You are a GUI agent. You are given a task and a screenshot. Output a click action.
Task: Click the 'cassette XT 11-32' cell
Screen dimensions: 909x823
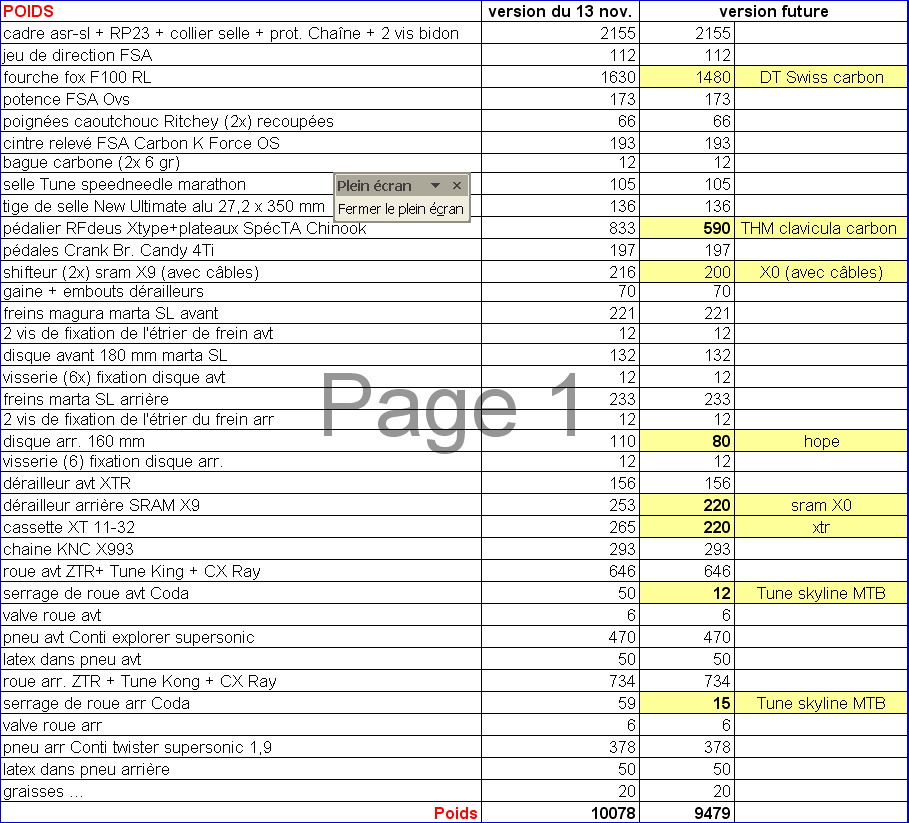coord(241,527)
